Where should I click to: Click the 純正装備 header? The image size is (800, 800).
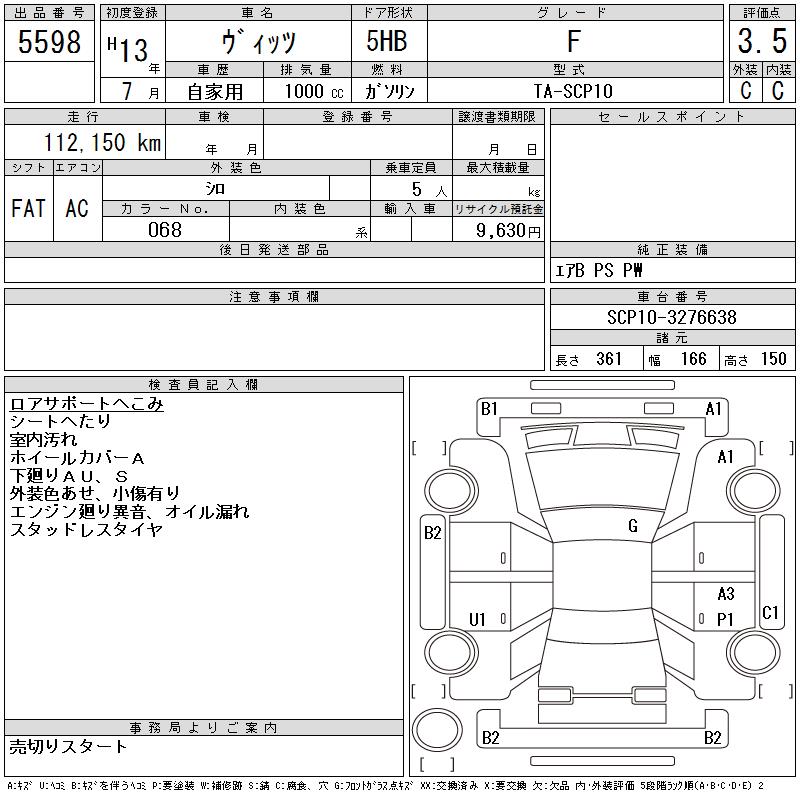click(x=672, y=249)
